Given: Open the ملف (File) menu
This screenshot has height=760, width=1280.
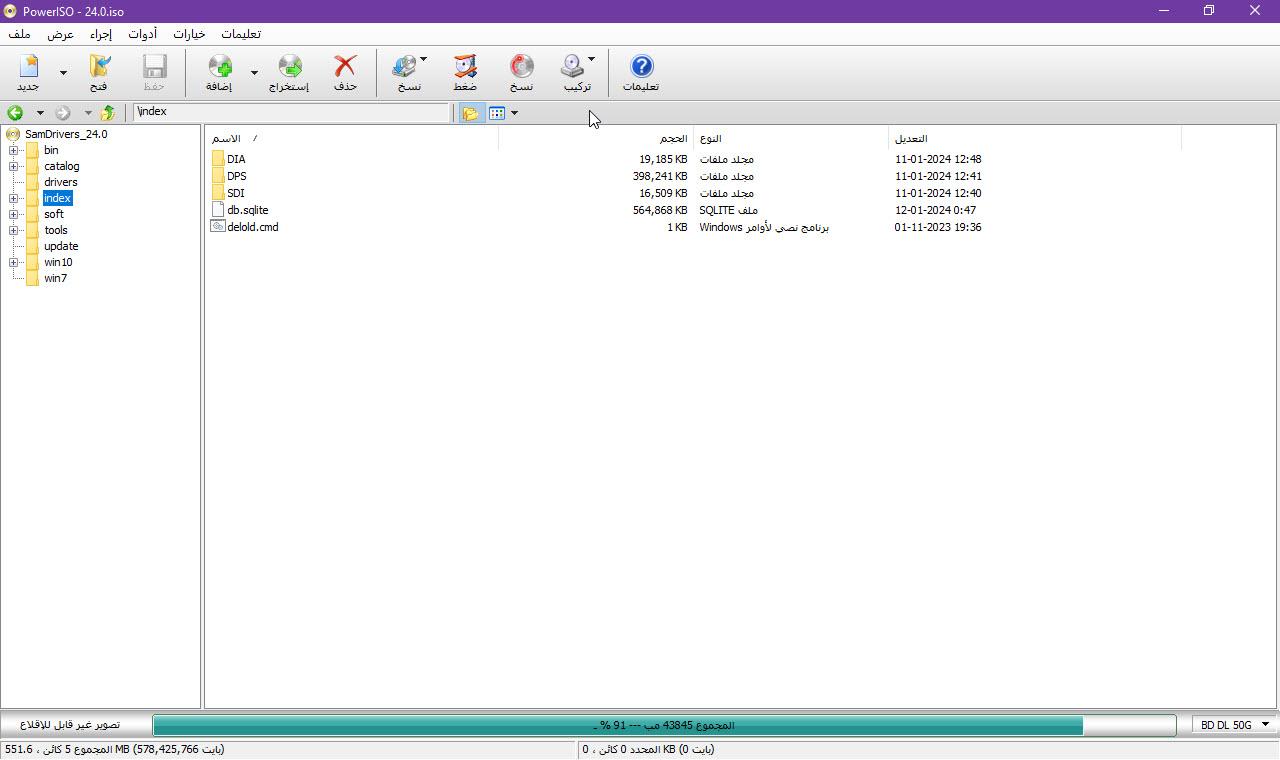Looking at the screenshot, I should click(20, 34).
